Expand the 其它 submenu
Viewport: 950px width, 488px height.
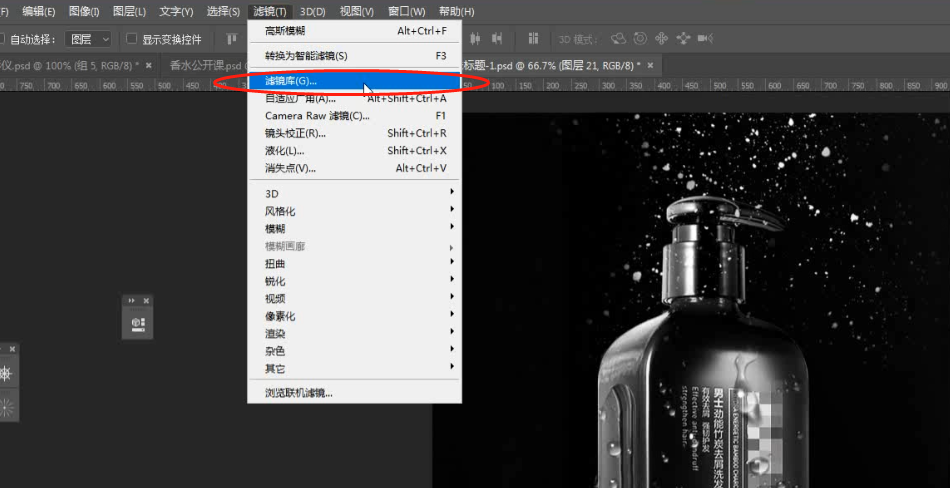(x=354, y=369)
